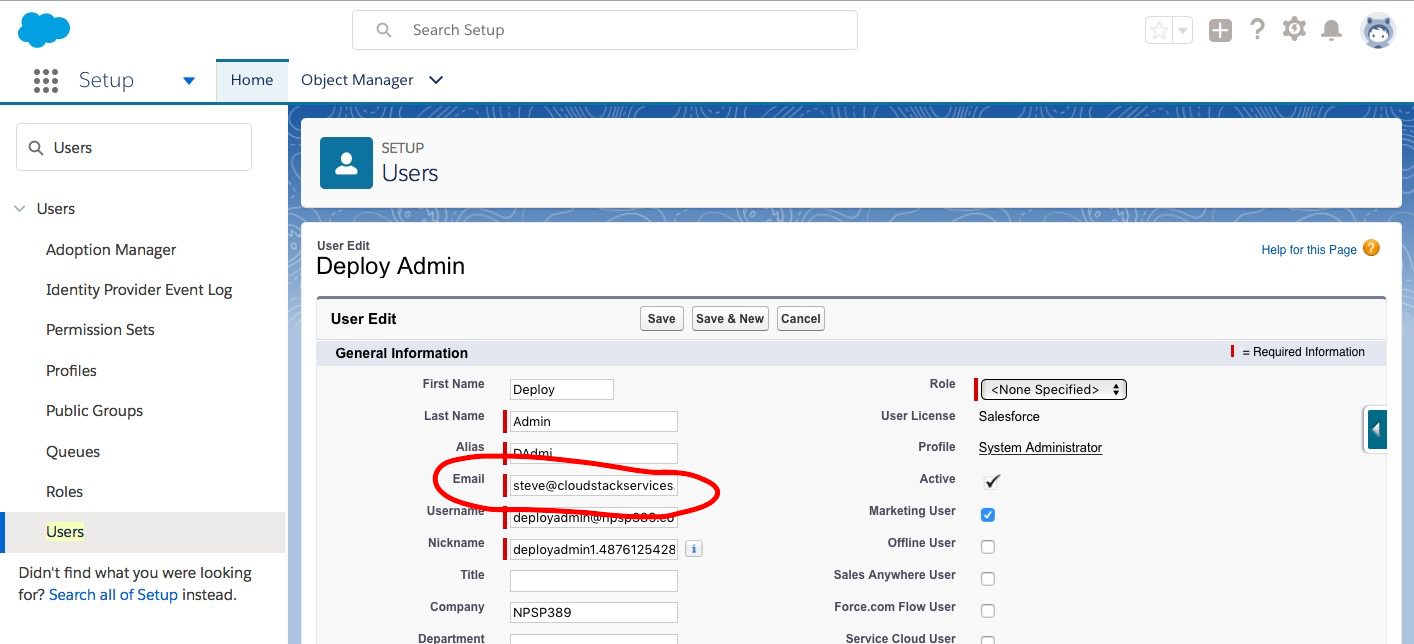The height and width of the screenshot is (644, 1414).
Task: Open Profiles in the sidebar
Action: (x=71, y=371)
